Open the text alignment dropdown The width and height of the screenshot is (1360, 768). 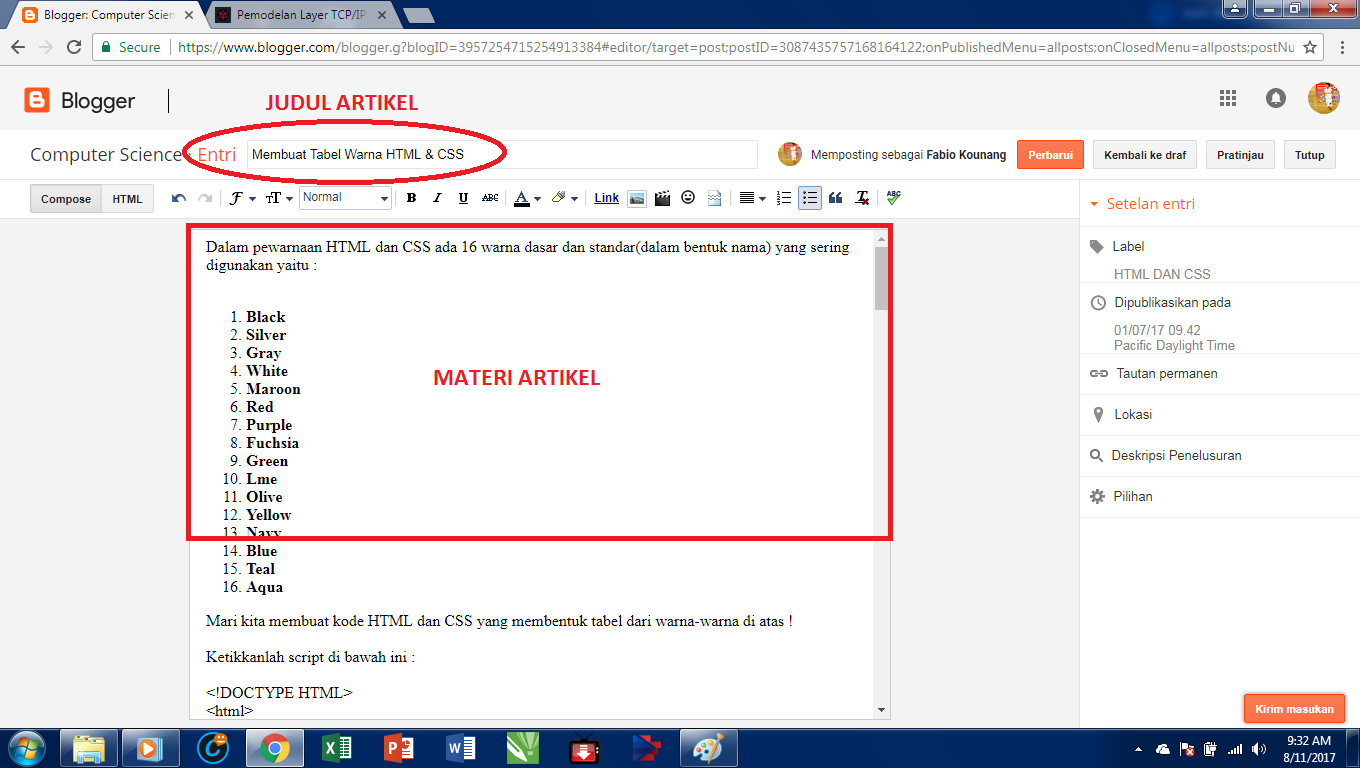point(749,197)
